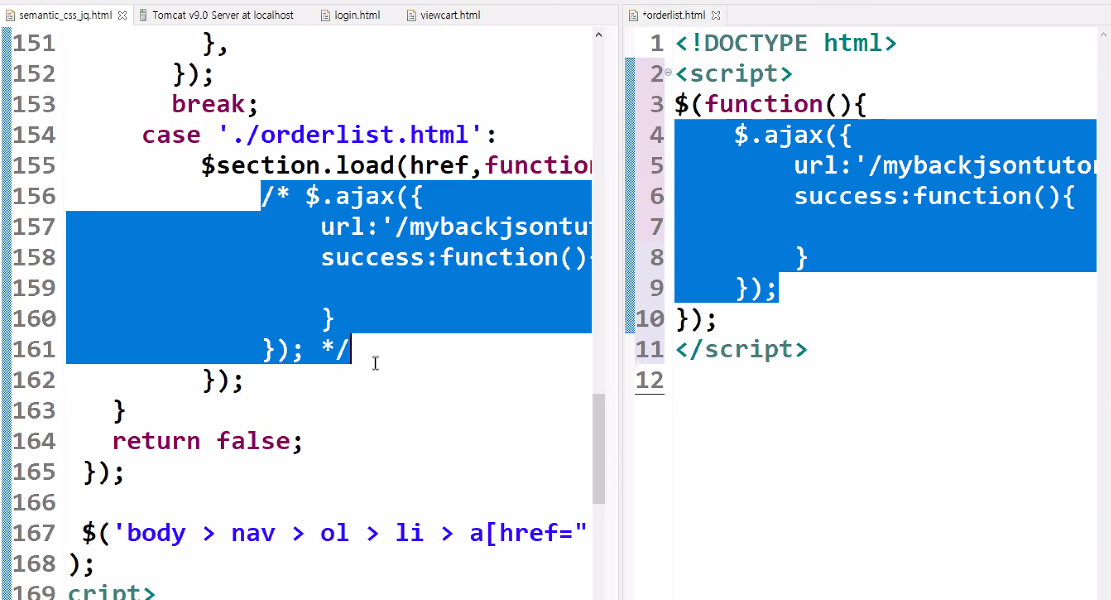Screen dimensions: 1111x600
Task: Click the '<script>' tag on line 2 of orderlist.html
Action: pyautogui.click(x=734, y=74)
